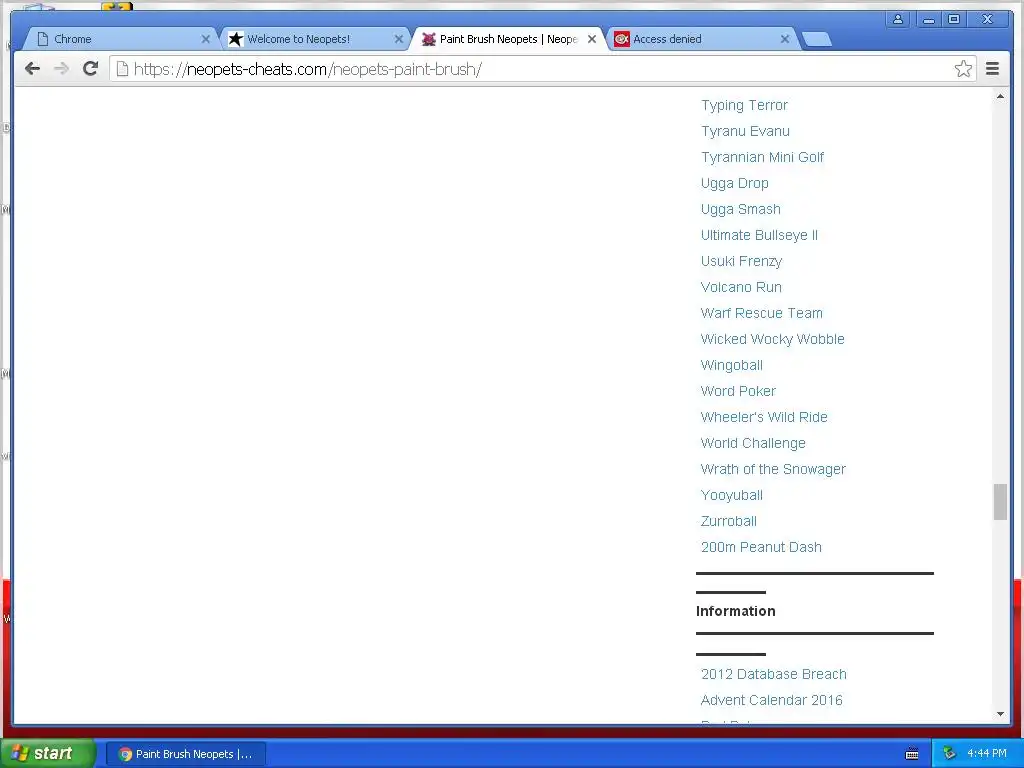Open the Chrome hamburger menu
This screenshot has height=768, width=1024.
992,69
